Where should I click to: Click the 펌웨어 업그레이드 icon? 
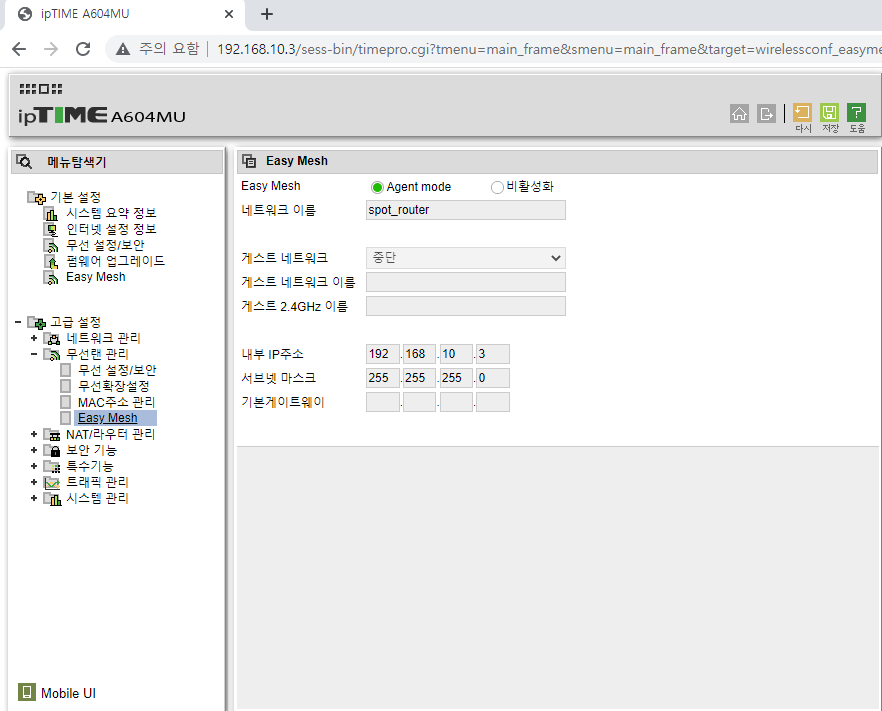pos(51,262)
